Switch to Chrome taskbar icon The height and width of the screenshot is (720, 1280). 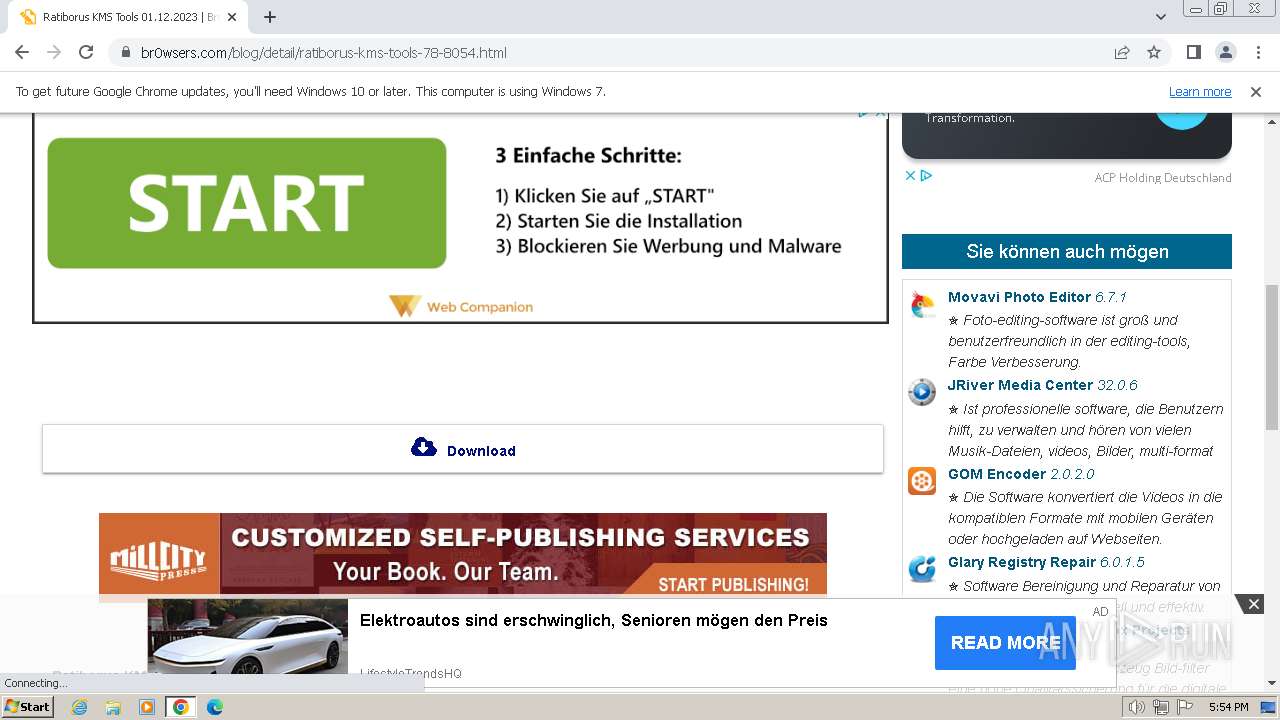pos(180,707)
